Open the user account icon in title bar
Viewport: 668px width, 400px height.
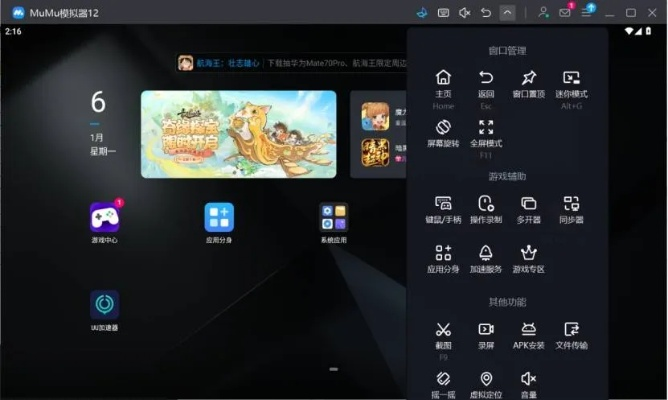pyautogui.click(x=543, y=13)
